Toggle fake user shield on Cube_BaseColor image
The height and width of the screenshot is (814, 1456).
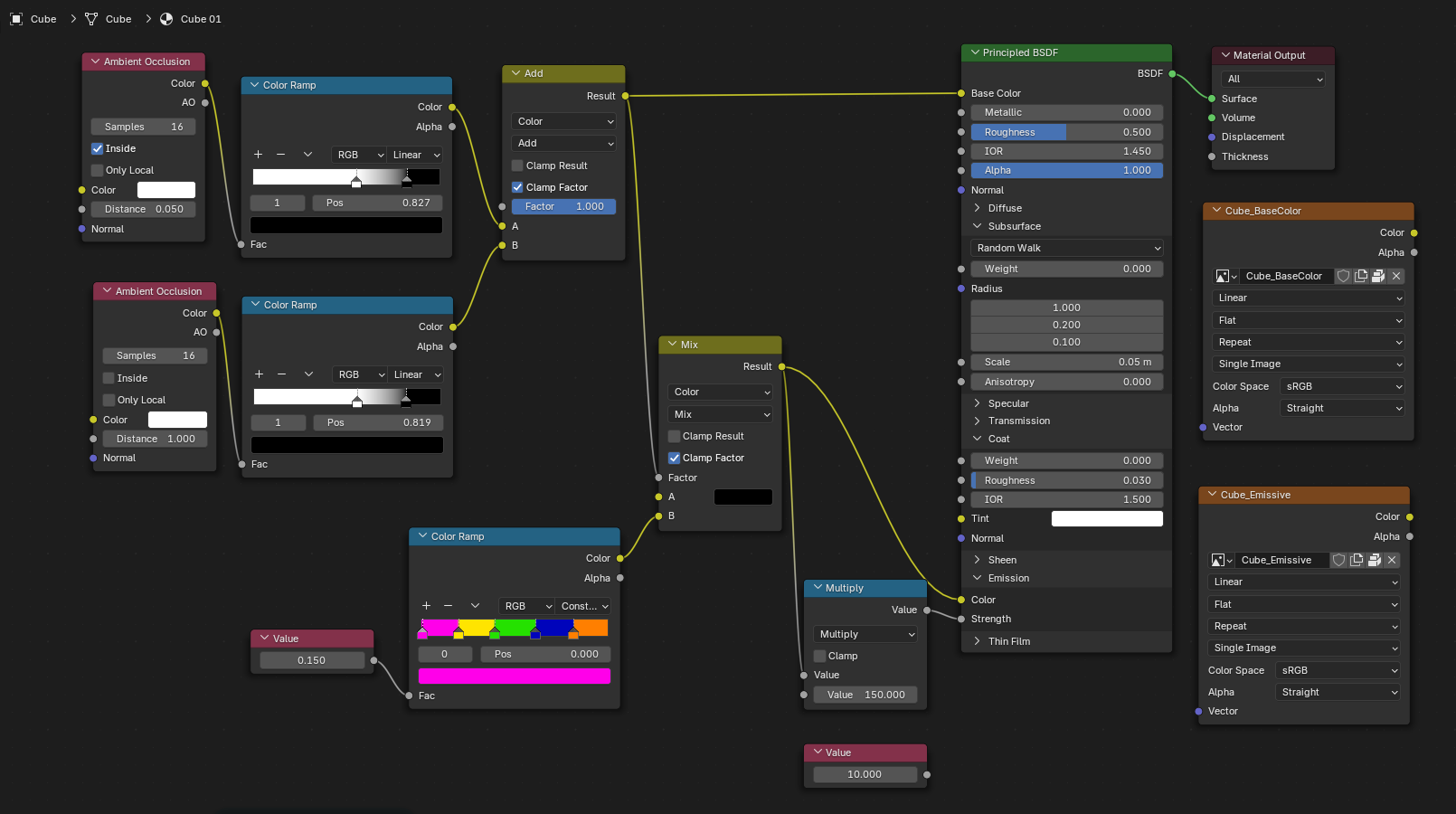1344,276
